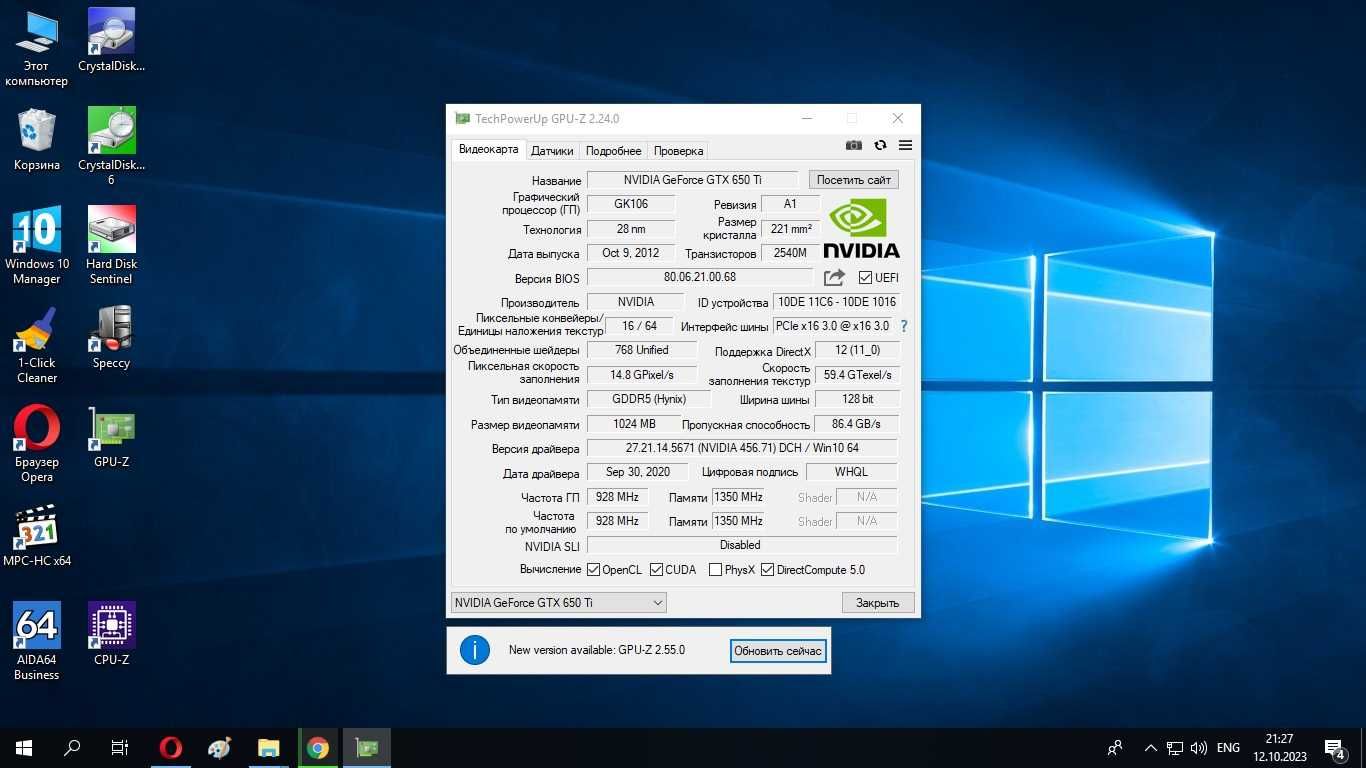
Task: Take a GPU-Z screenshot with camera icon
Action: (x=853, y=145)
